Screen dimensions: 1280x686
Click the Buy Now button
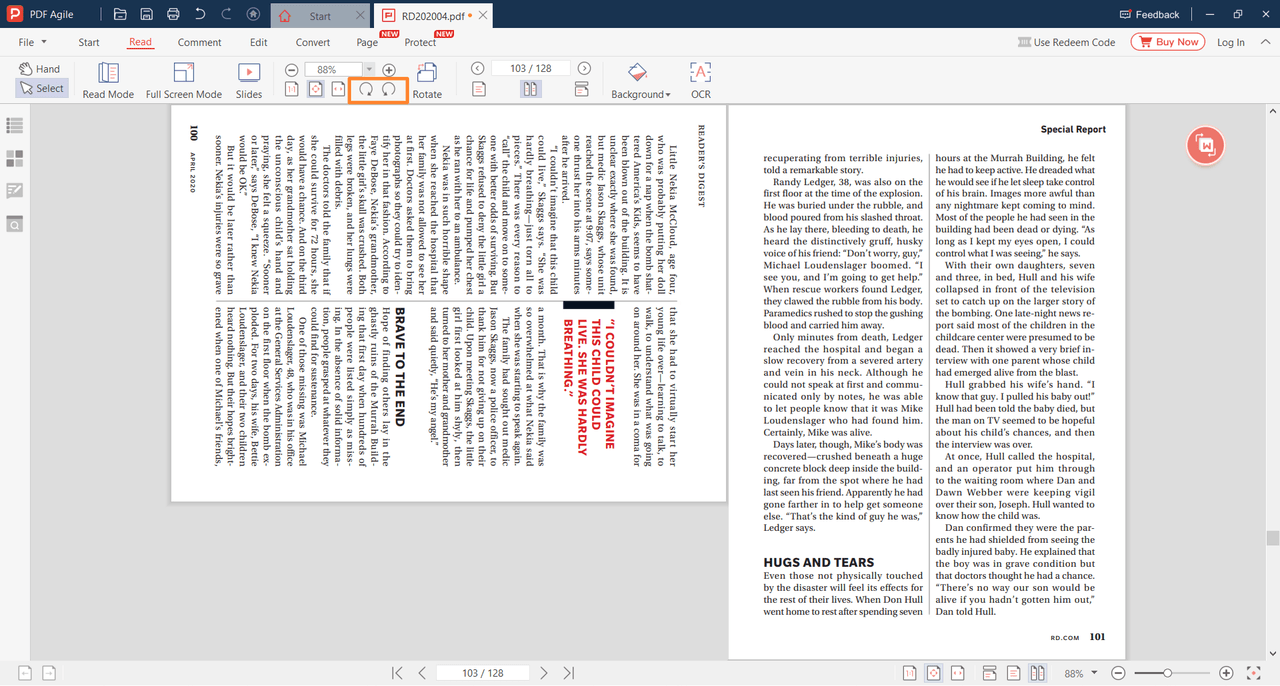pyautogui.click(x=1167, y=42)
